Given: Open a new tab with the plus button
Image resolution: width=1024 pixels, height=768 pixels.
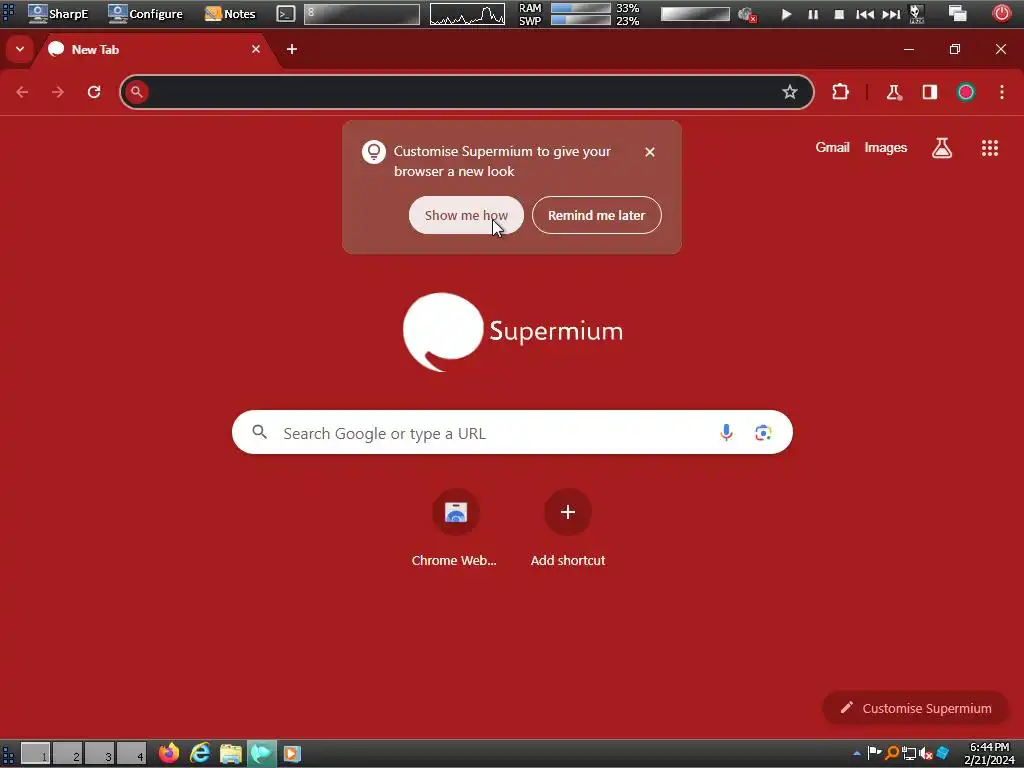Looking at the screenshot, I should coord(292,49).
